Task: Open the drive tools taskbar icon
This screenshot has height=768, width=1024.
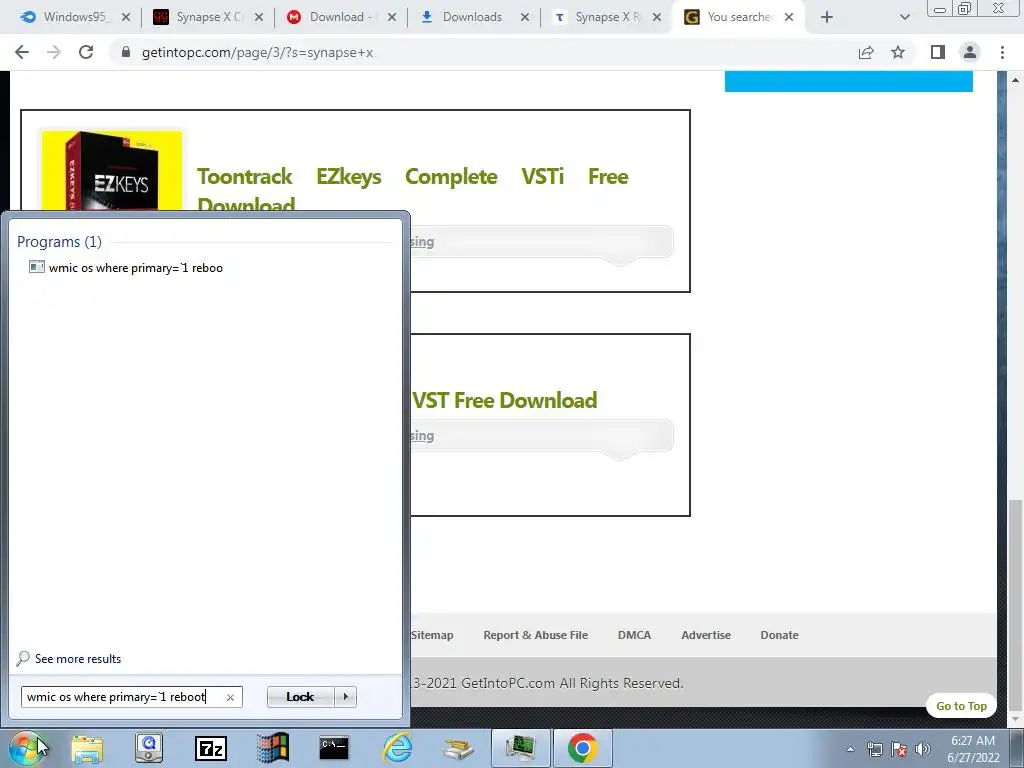Action: [458, 748]
